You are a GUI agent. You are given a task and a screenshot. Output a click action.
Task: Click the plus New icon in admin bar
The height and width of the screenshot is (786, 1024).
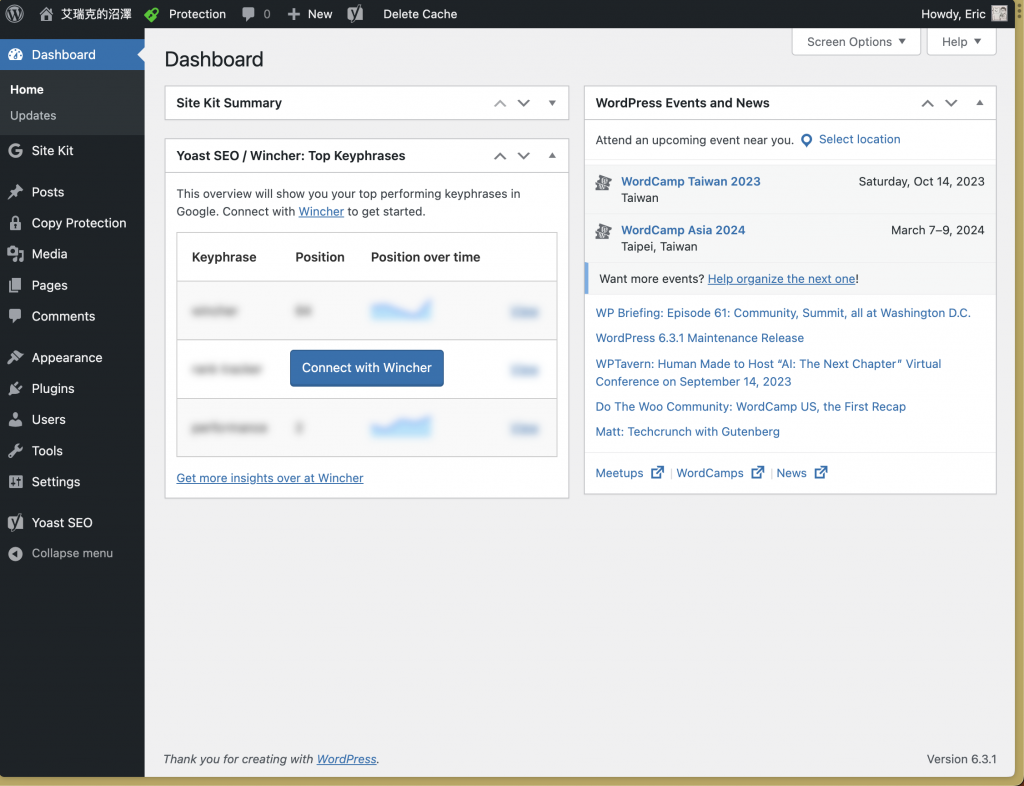pos(294,14)
